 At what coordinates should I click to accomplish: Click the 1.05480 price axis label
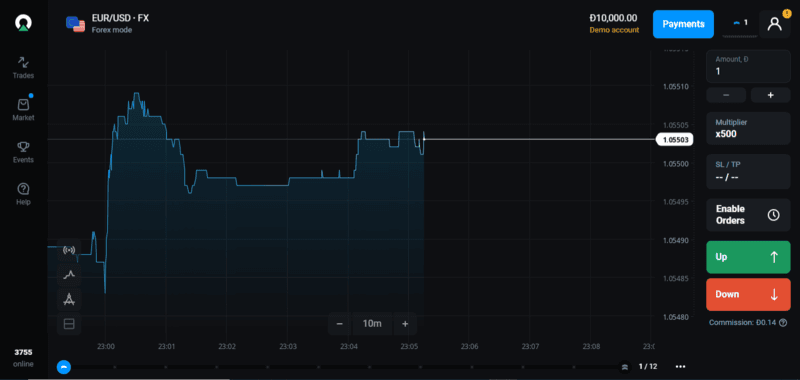pos(676,317)
